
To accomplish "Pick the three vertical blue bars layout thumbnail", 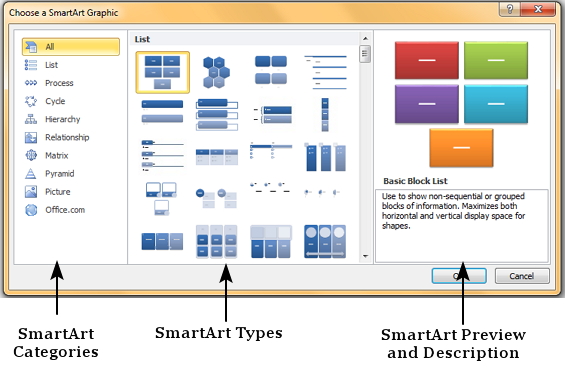I will (325, 157).
